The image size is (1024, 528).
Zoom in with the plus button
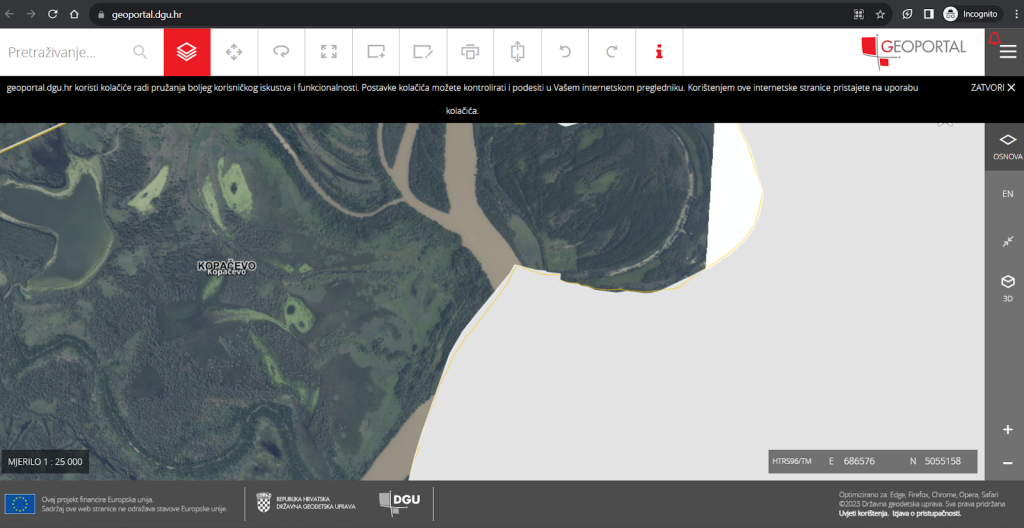(1007, 429)
